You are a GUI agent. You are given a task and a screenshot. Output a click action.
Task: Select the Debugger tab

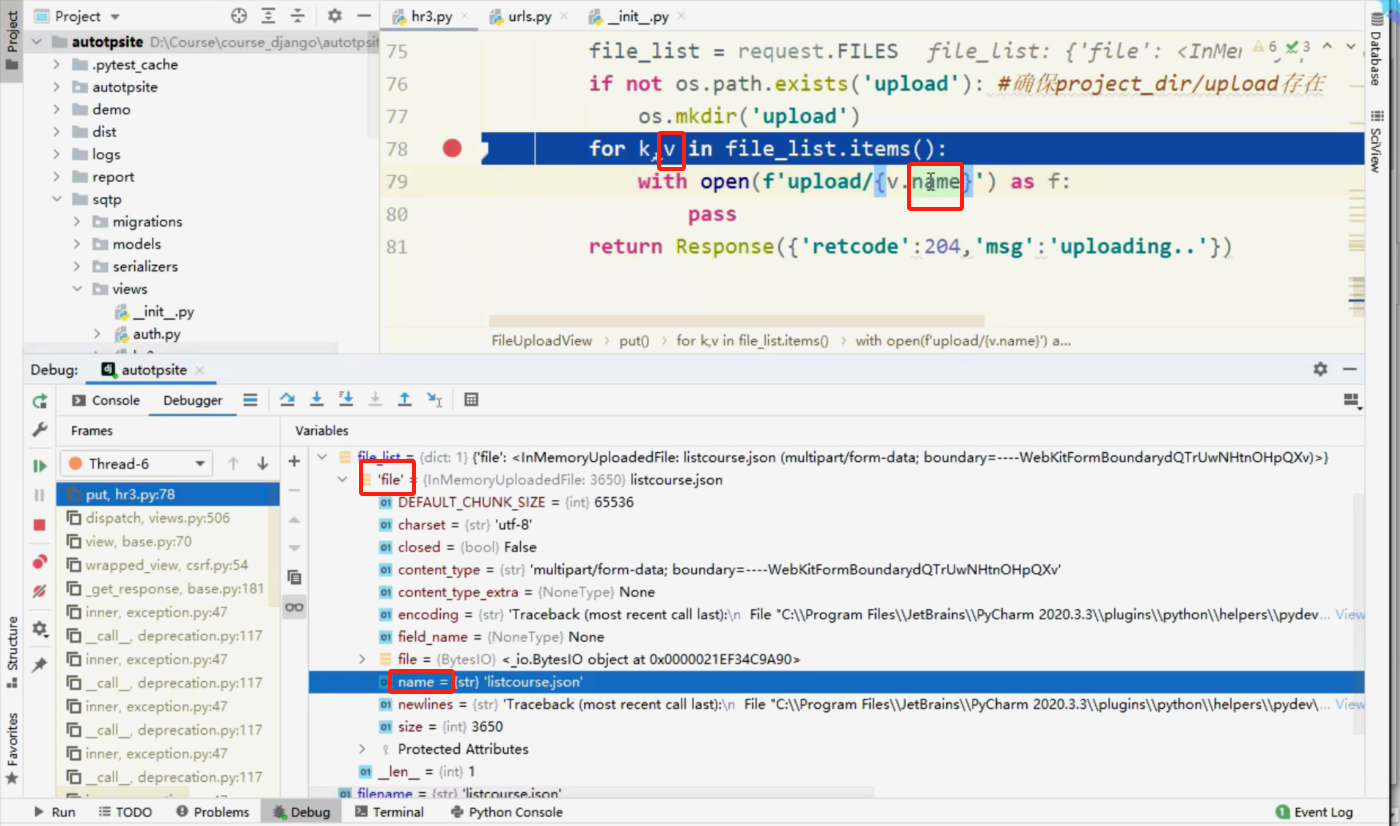coord(193,400)
